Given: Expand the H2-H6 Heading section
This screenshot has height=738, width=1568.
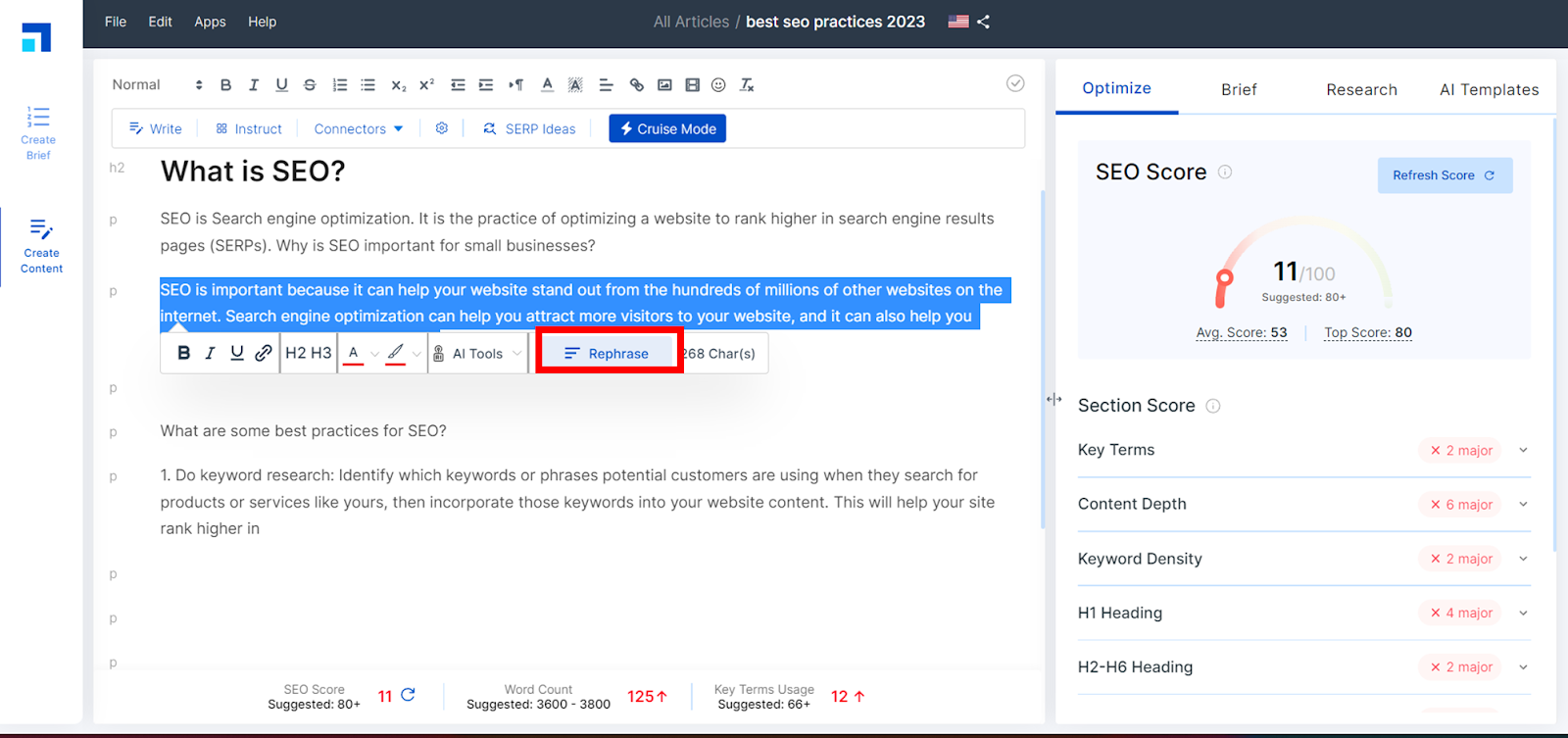Looking at the screenshot, I should (1523, 666).
